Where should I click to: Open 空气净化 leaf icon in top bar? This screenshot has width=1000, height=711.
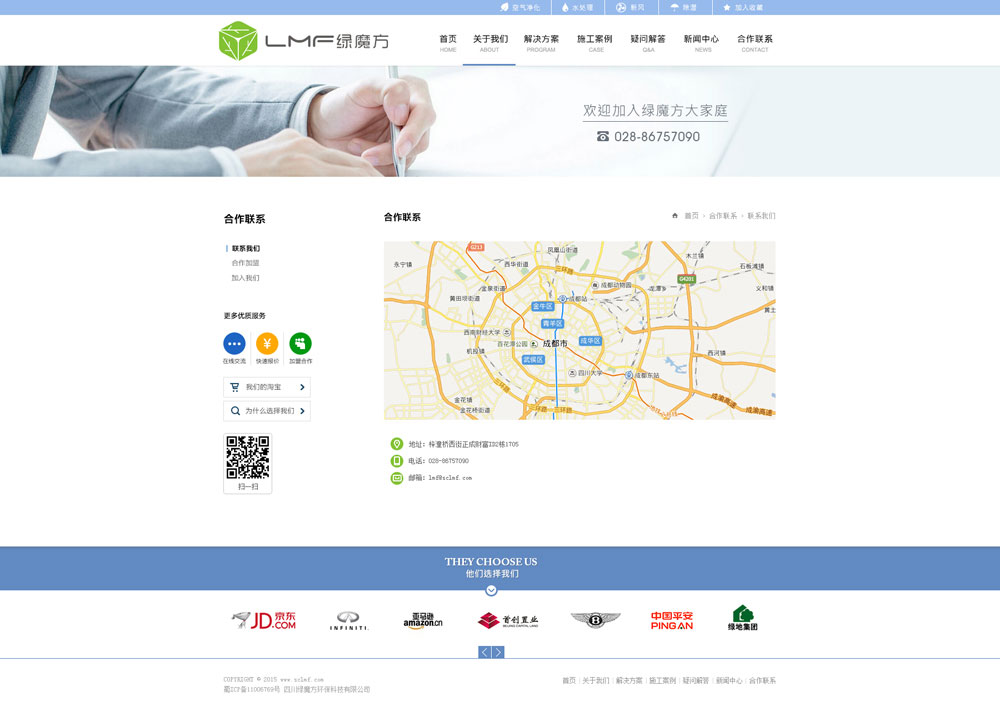click(x=504, y=8)
